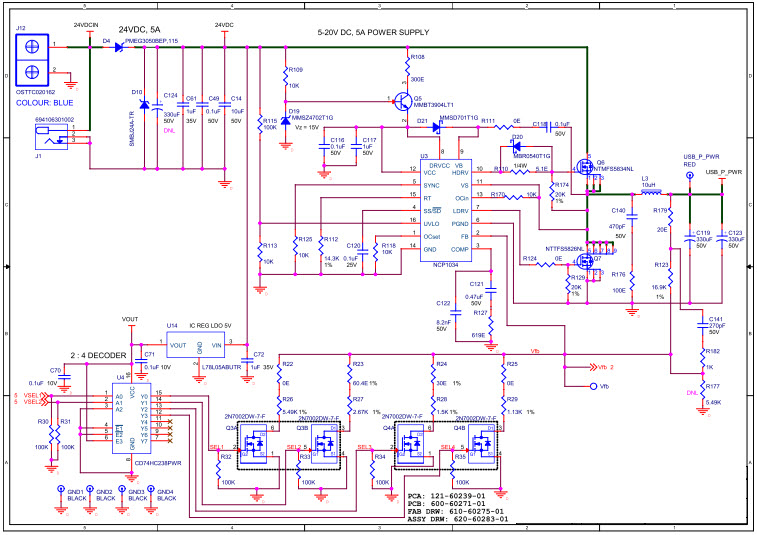Select the U14 L78L05ABUTR LDO regulator block
The image size is (757, 535).
(195, 345)
